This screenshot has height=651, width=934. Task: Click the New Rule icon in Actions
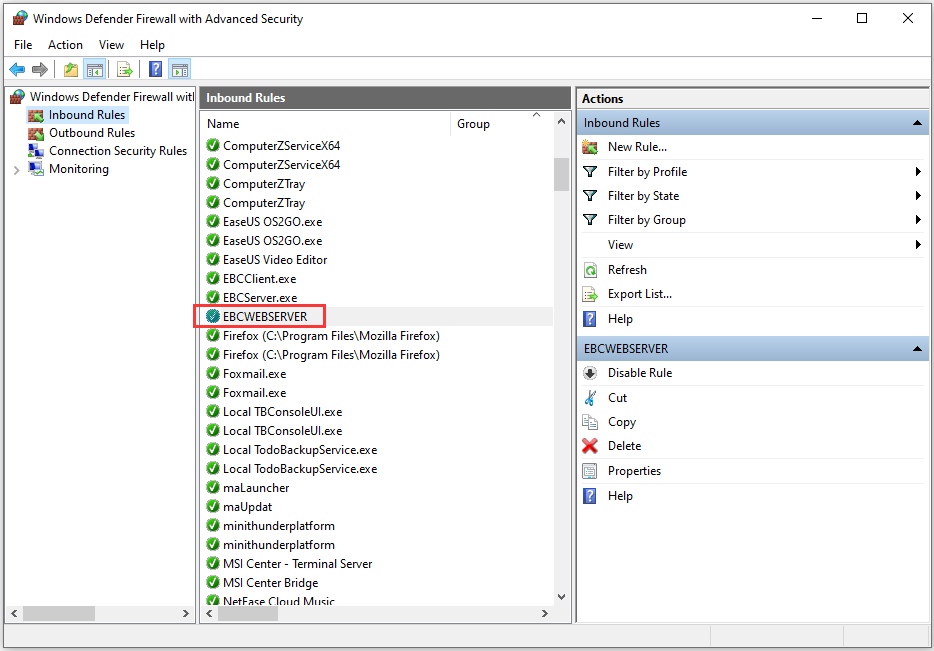click(x=590, y=147)
